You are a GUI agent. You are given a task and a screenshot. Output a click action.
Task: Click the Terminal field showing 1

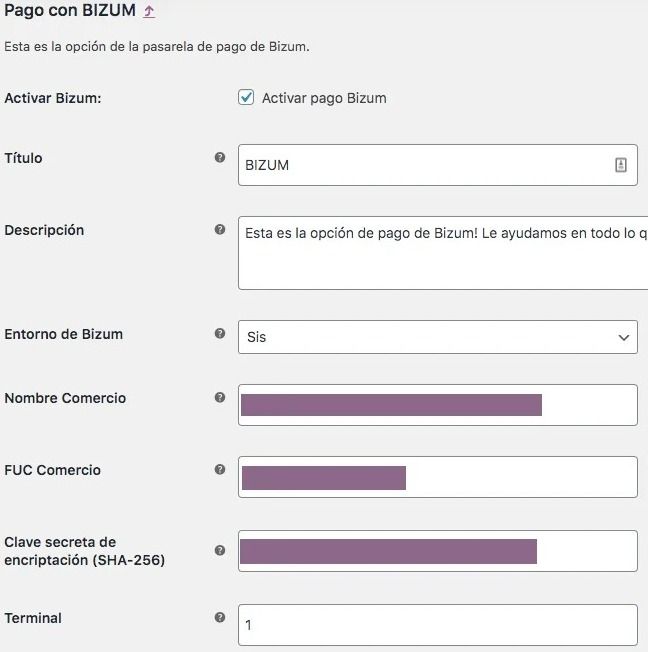[438, 625]
